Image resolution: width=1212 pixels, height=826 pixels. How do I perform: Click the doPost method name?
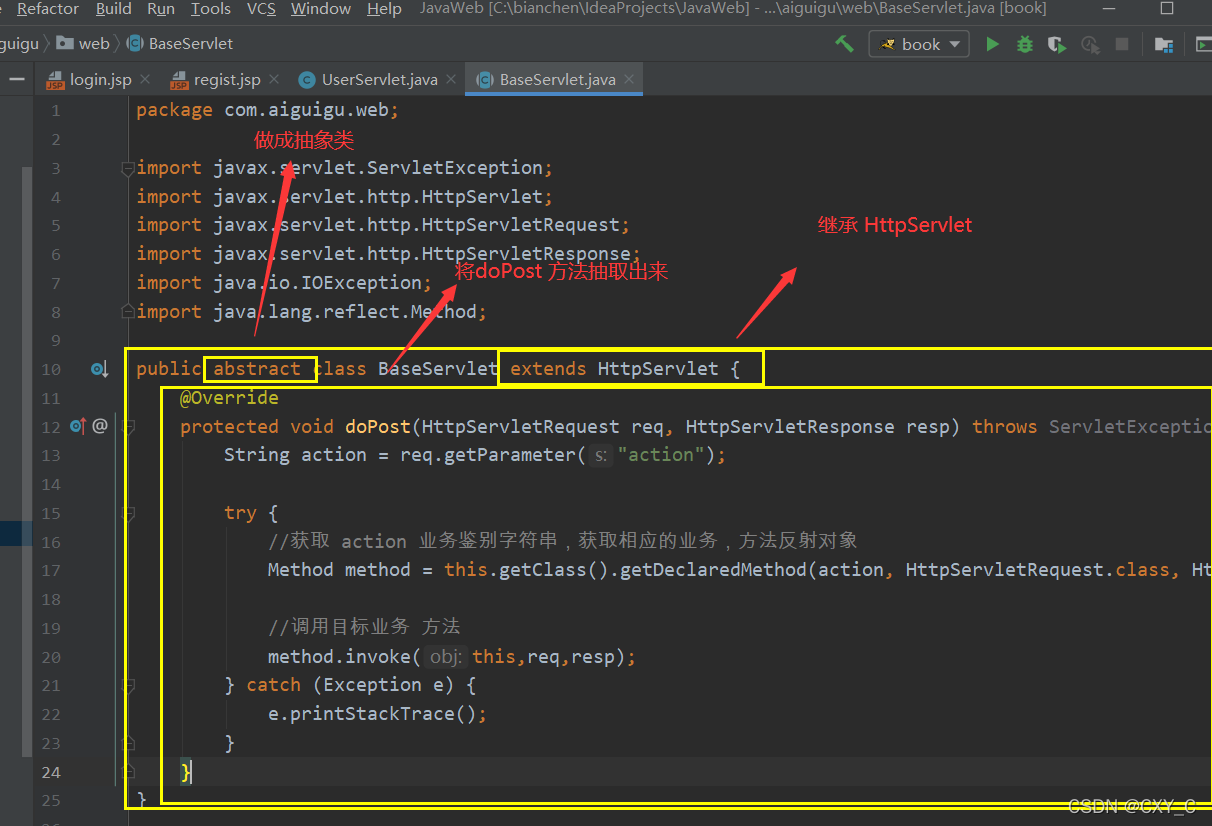[378, 427]
